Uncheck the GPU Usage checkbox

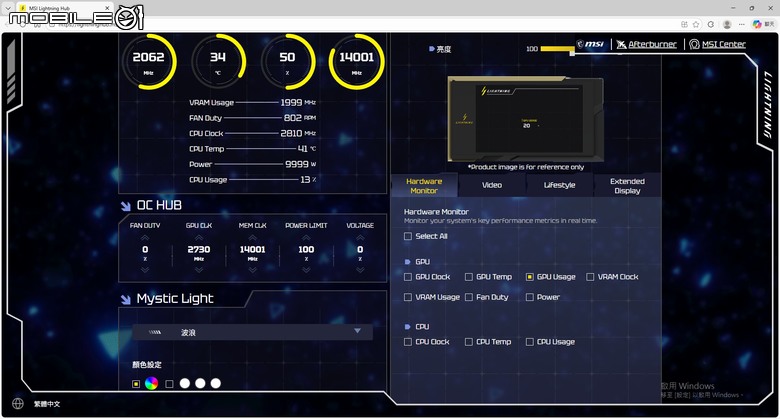pos(530,277)
